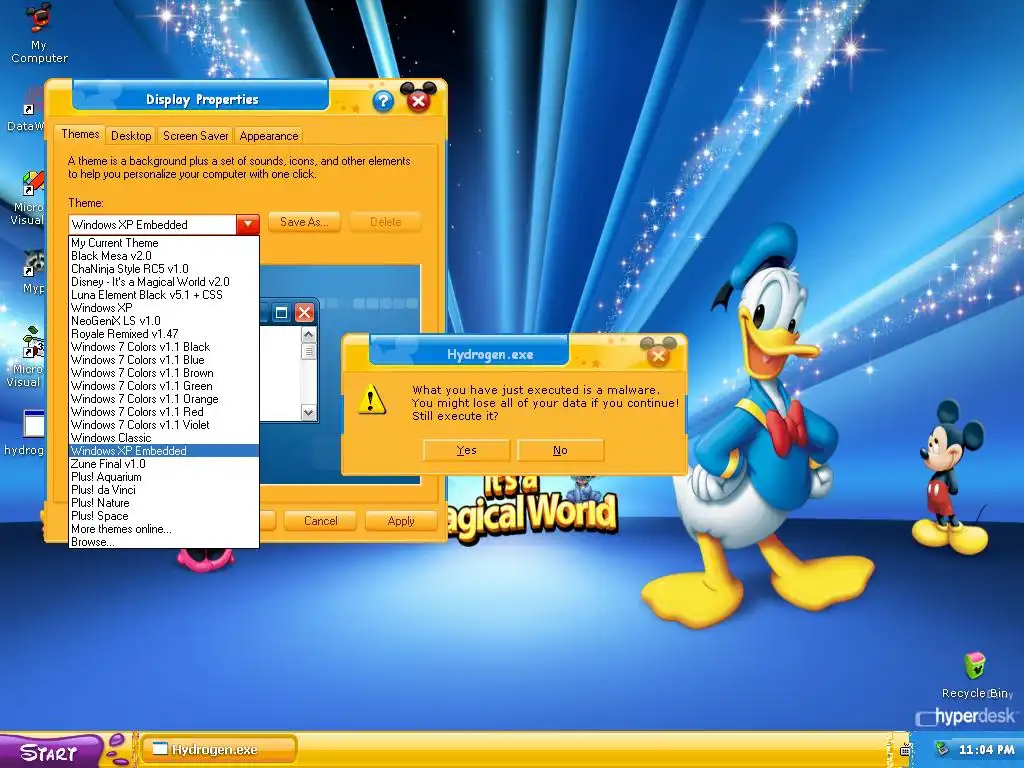Click the system tray network icon
This screenshot has width=1024, height=768.
coord(942,749)
